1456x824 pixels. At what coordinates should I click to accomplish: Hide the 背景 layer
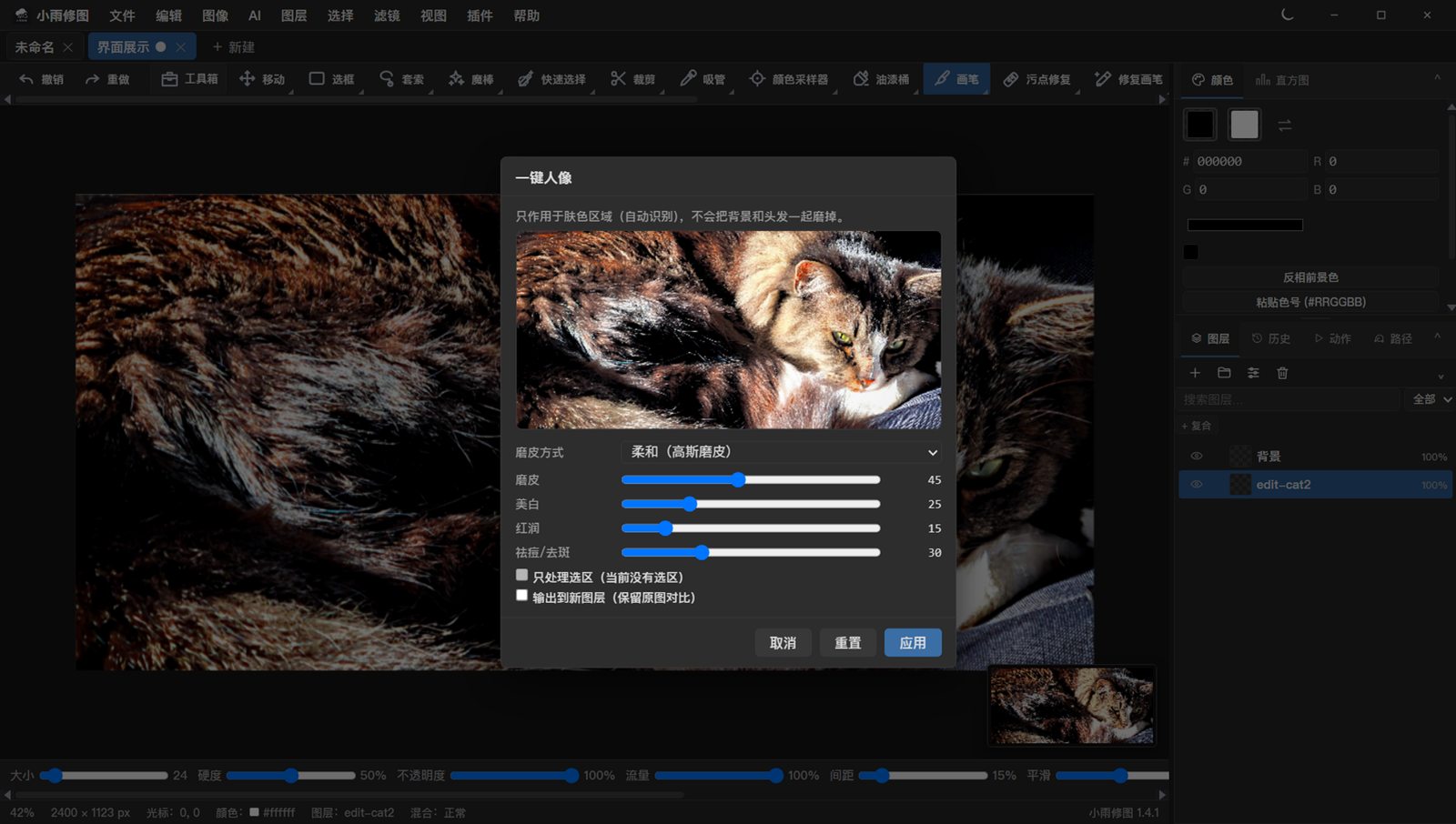coord(1197,456)
